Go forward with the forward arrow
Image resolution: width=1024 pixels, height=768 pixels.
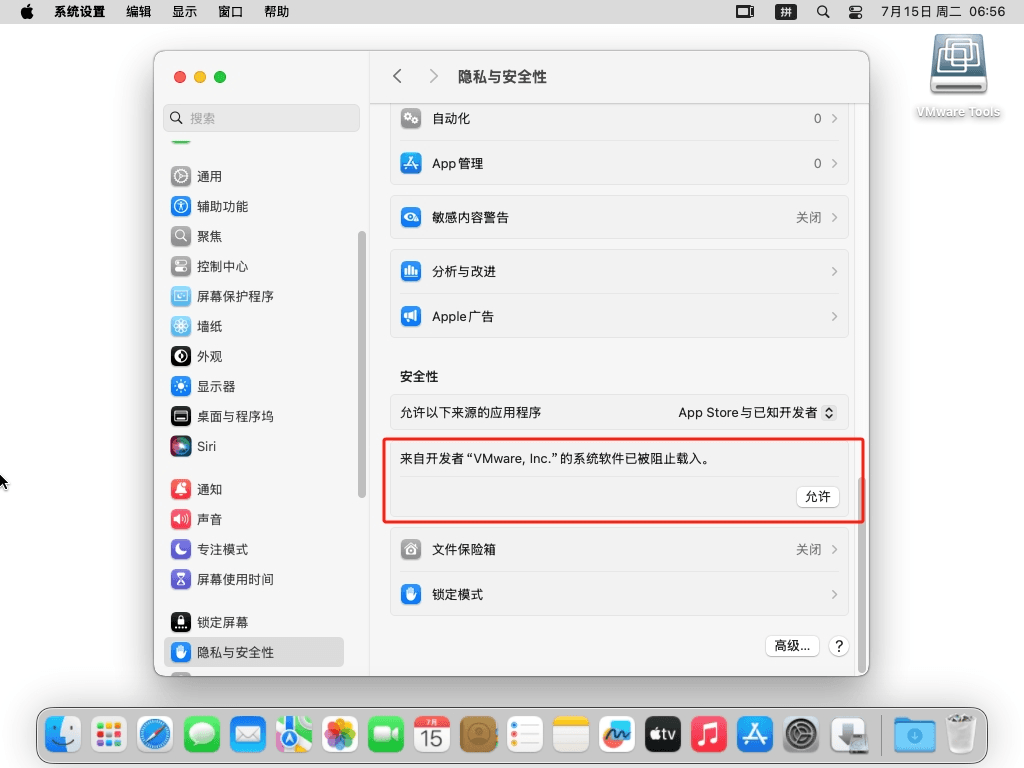click(434, 76)
